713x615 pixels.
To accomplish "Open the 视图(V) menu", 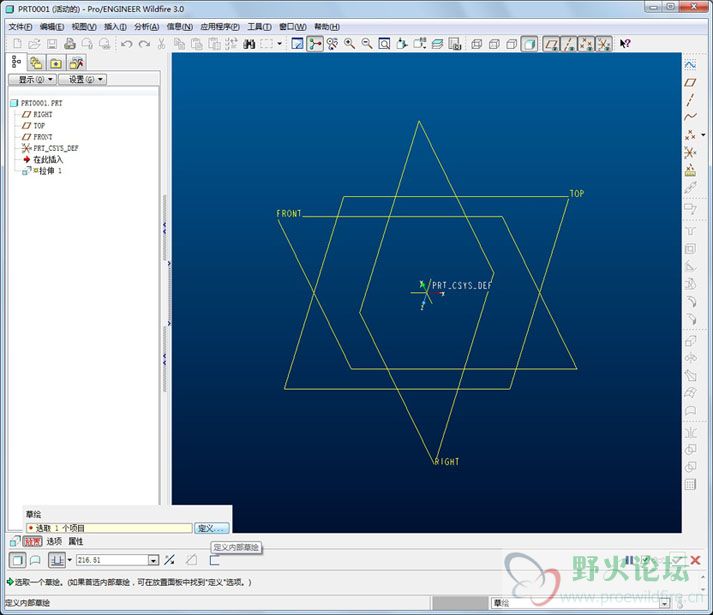I will click(84, 27).
